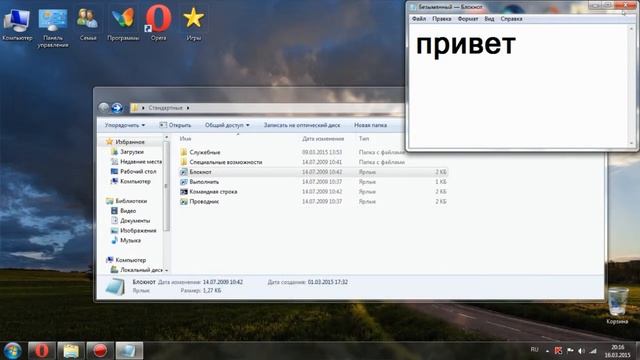640x360 pixels.
Task: Sort by Дата изменения column header
Action: click(323, 139)
